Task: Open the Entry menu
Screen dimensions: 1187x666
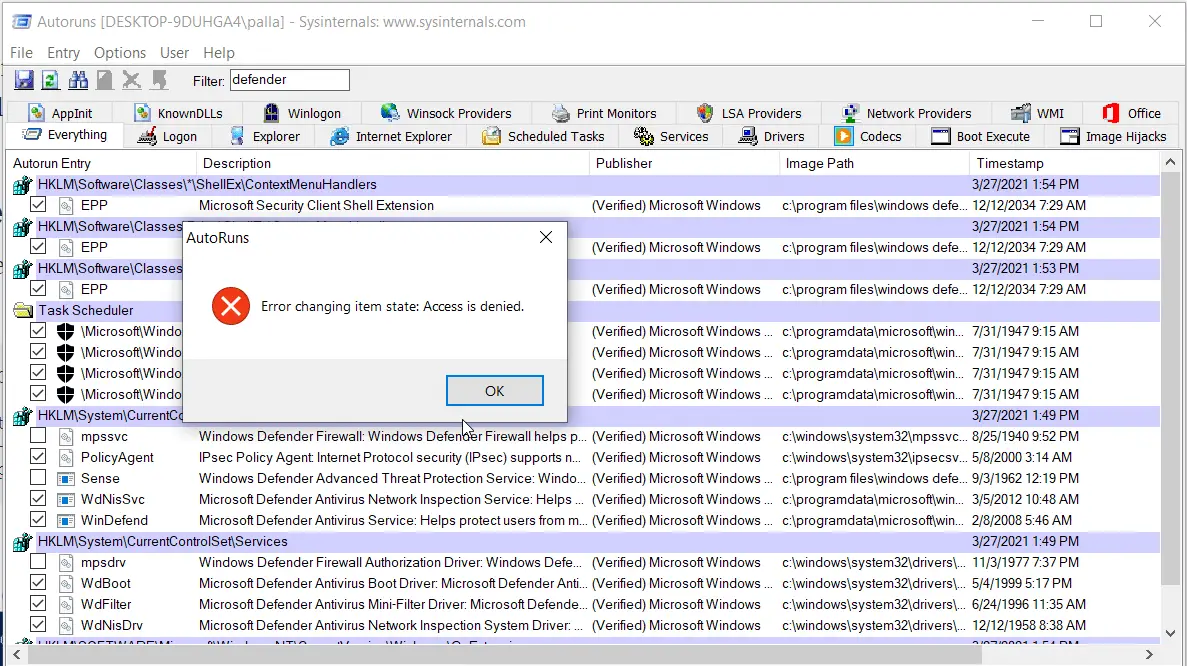Action: (63, 53)
